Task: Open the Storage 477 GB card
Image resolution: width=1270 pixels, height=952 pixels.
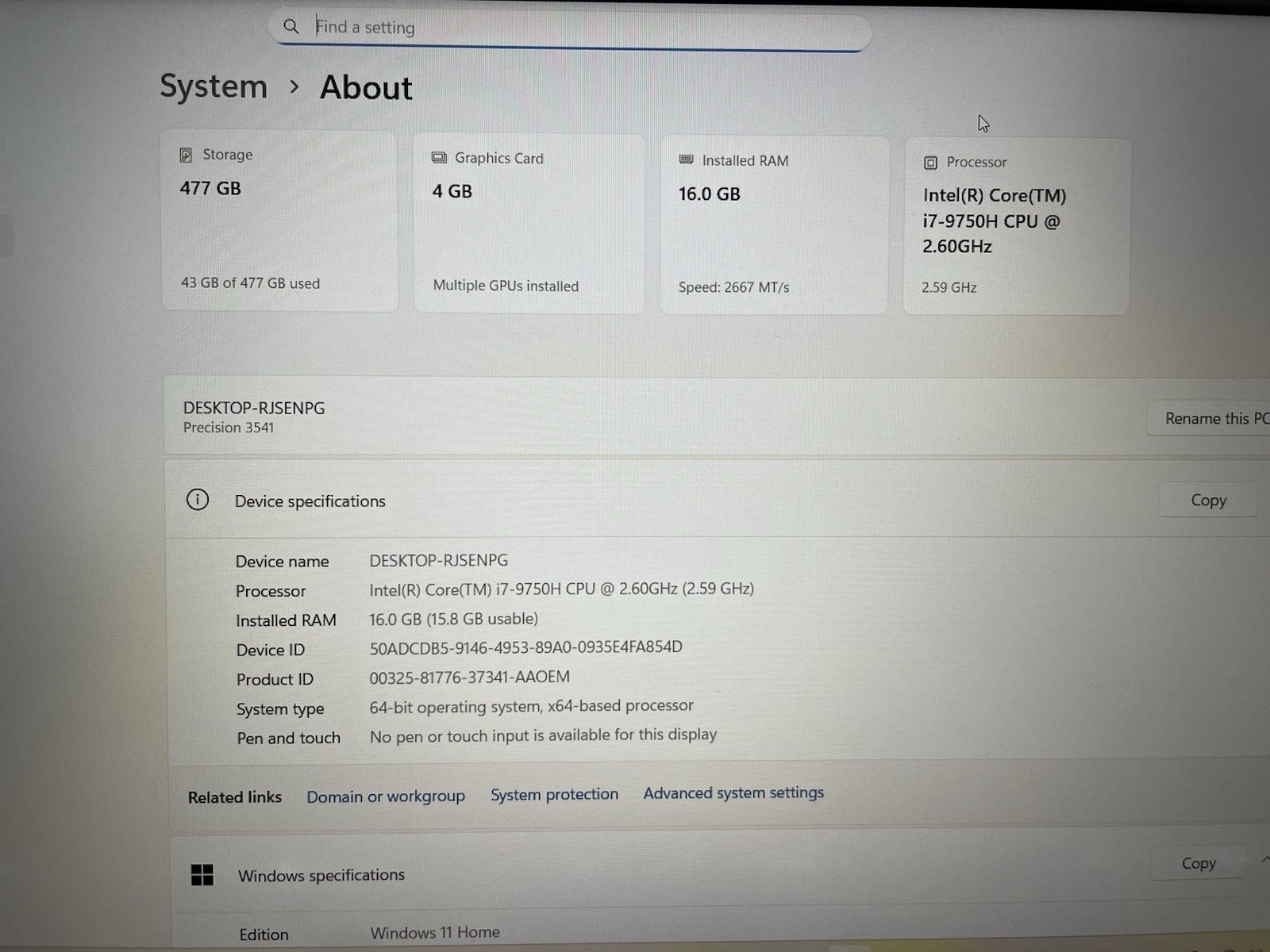Action: tap(279, 221)
